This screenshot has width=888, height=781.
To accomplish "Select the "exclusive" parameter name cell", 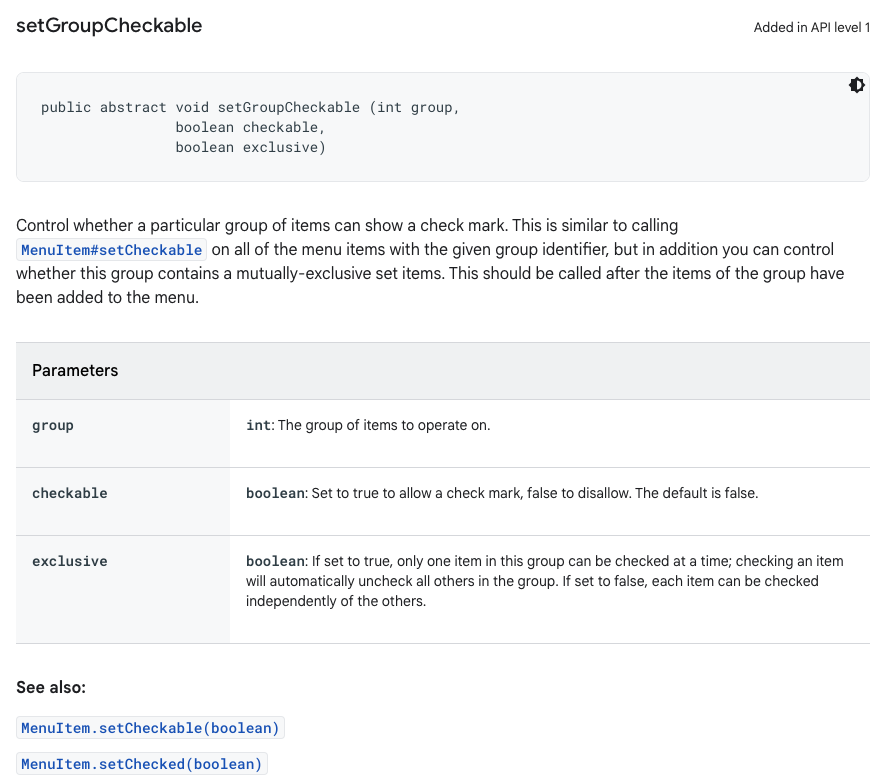I will [x=69, y=562].
